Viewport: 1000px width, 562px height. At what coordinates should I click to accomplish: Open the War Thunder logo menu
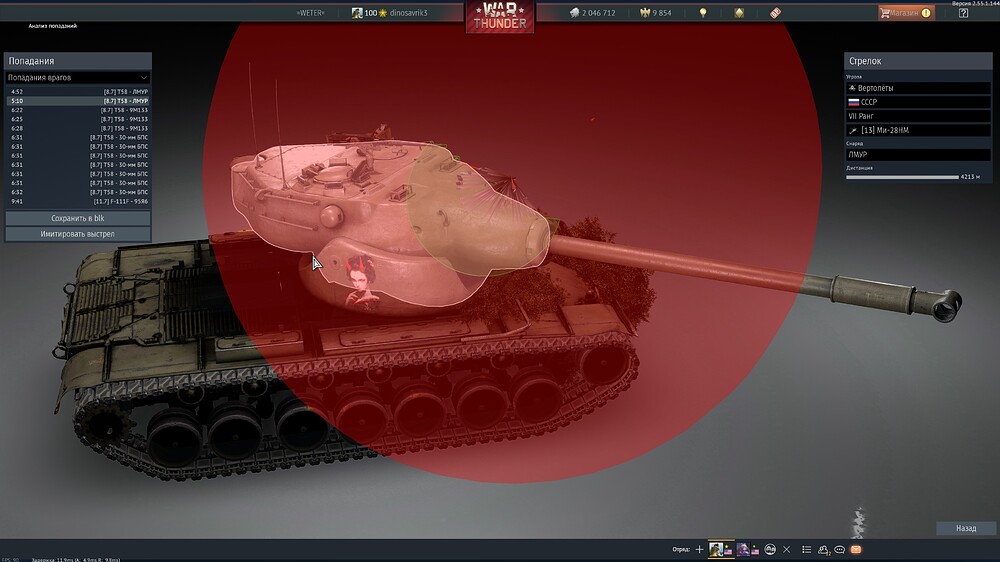(x=500, y=17)
